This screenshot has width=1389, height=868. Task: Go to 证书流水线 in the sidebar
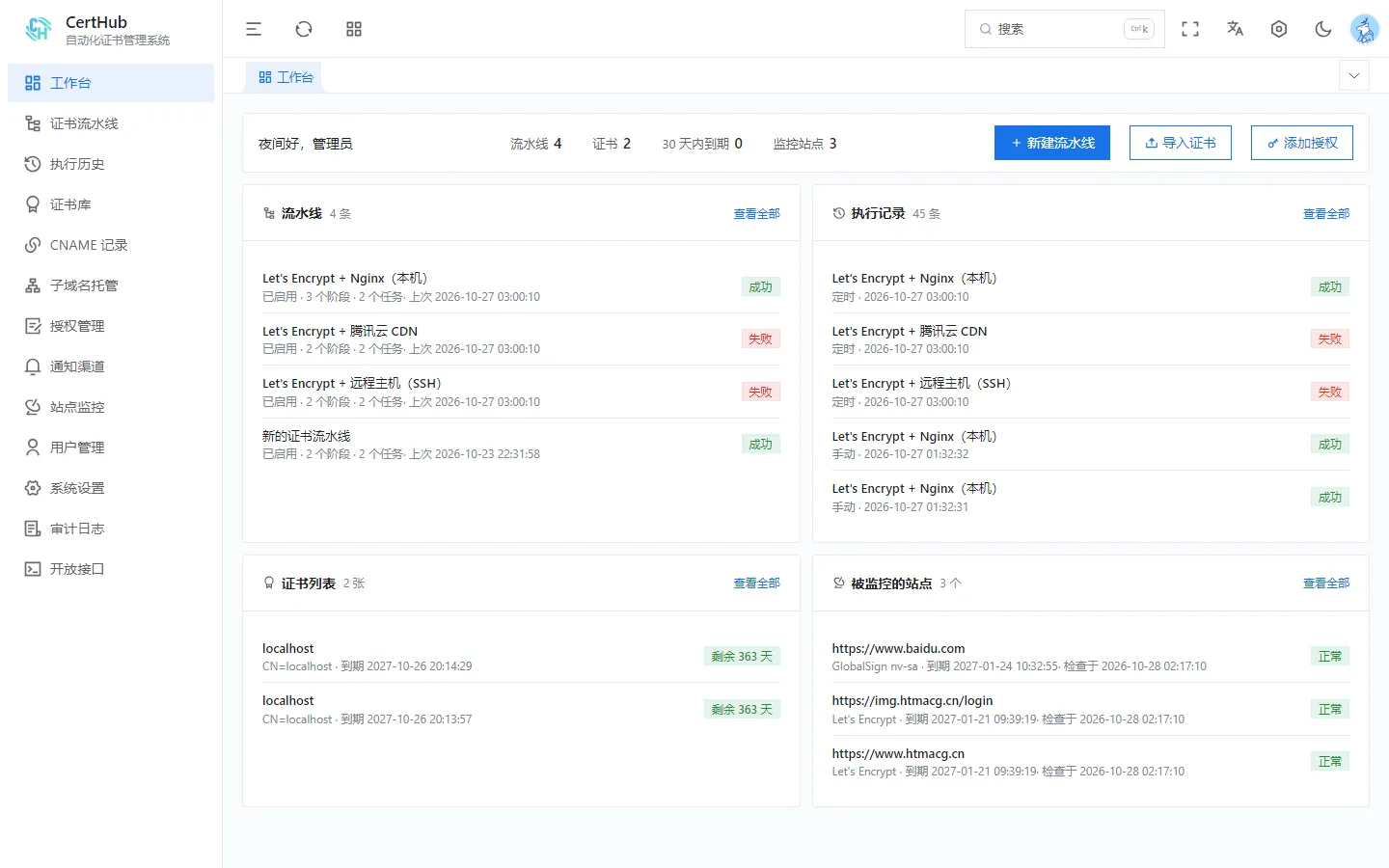pyautogui.click(x=111, y=123)
